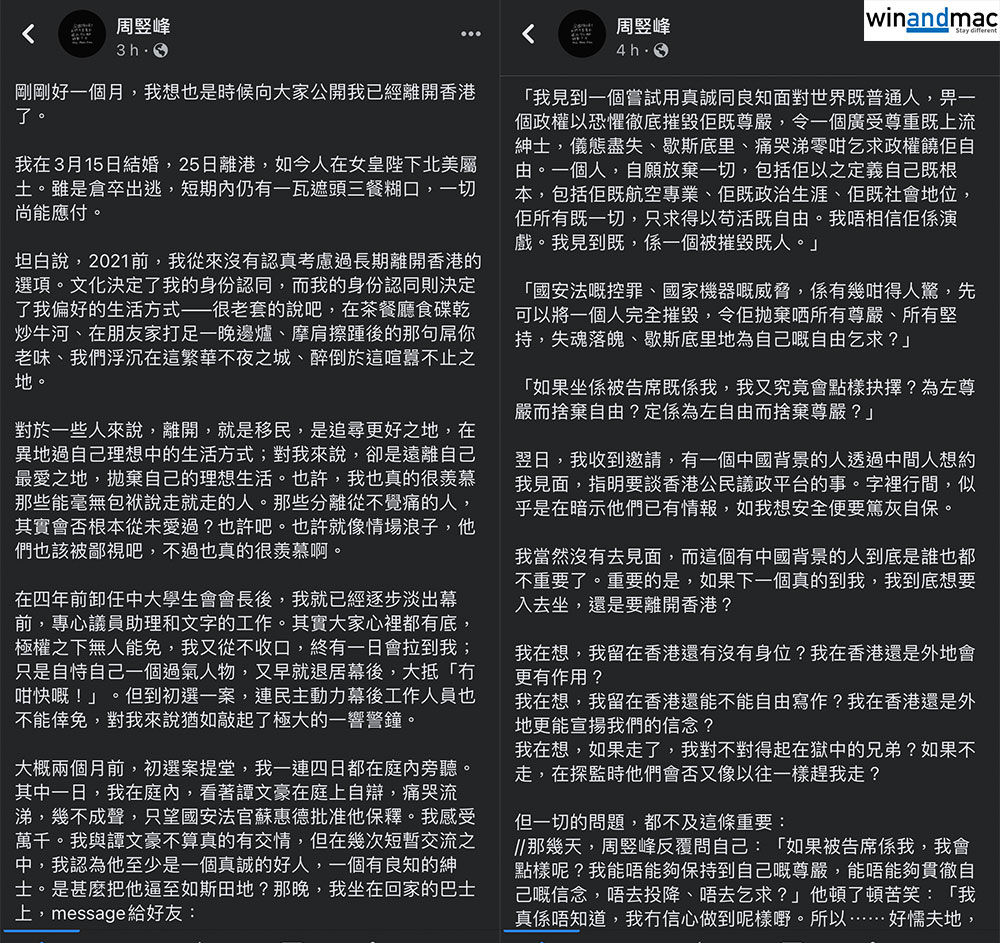This screenshot has height=943, width=1000.
Task: Click the paragraph starting 剛剛好一個月
Action: [247, 104]
